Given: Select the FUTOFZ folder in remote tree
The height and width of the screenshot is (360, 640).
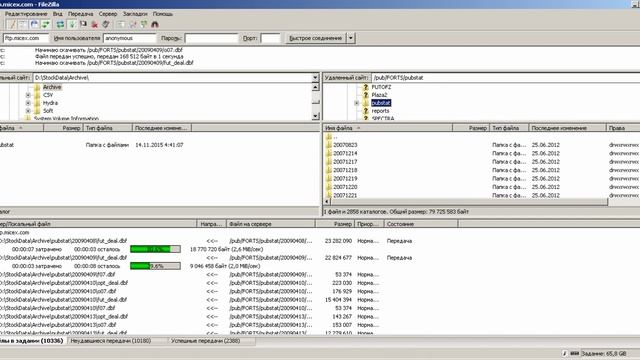Looking at the screenshot, I should pos(381,87).
